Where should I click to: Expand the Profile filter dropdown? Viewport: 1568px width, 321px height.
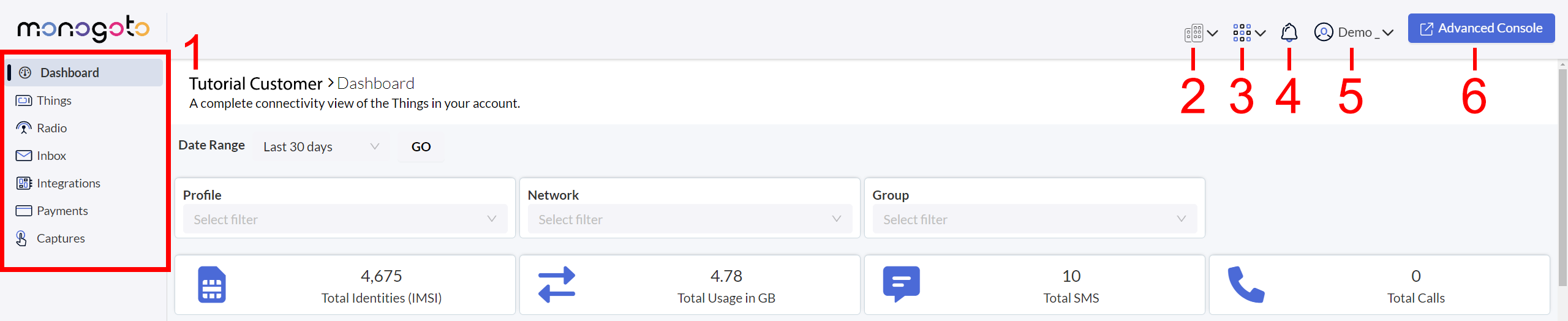click(345, 219)
